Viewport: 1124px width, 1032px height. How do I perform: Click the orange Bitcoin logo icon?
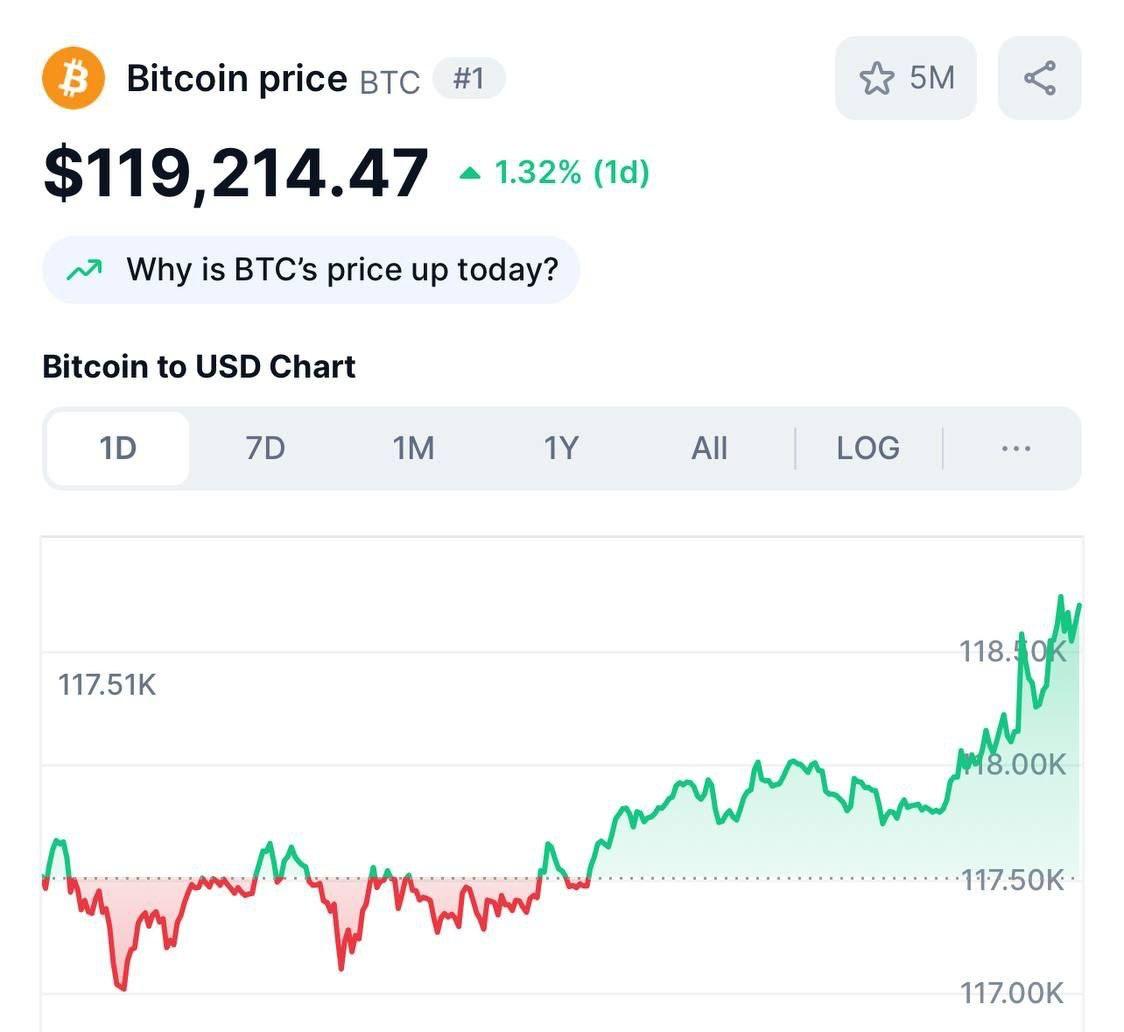(x=73, y=78)
